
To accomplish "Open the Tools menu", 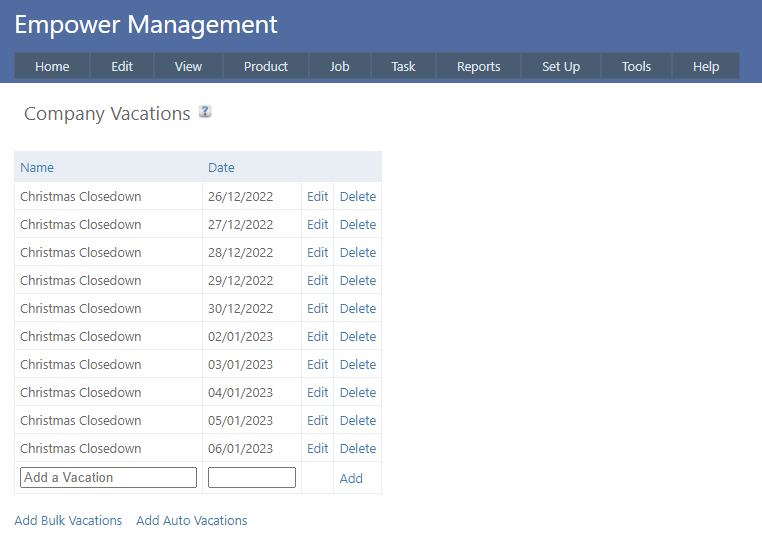I will point(636,66).
